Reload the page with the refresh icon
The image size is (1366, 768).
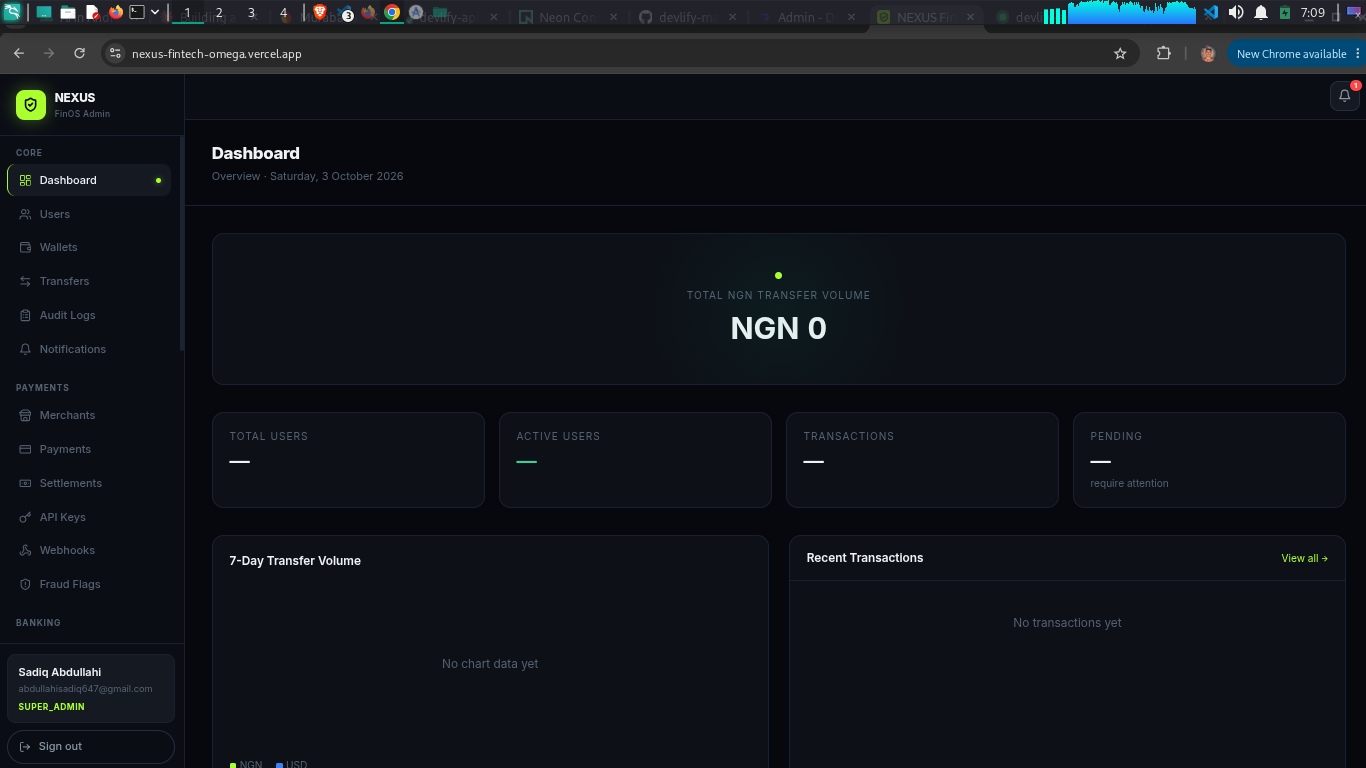80,53
